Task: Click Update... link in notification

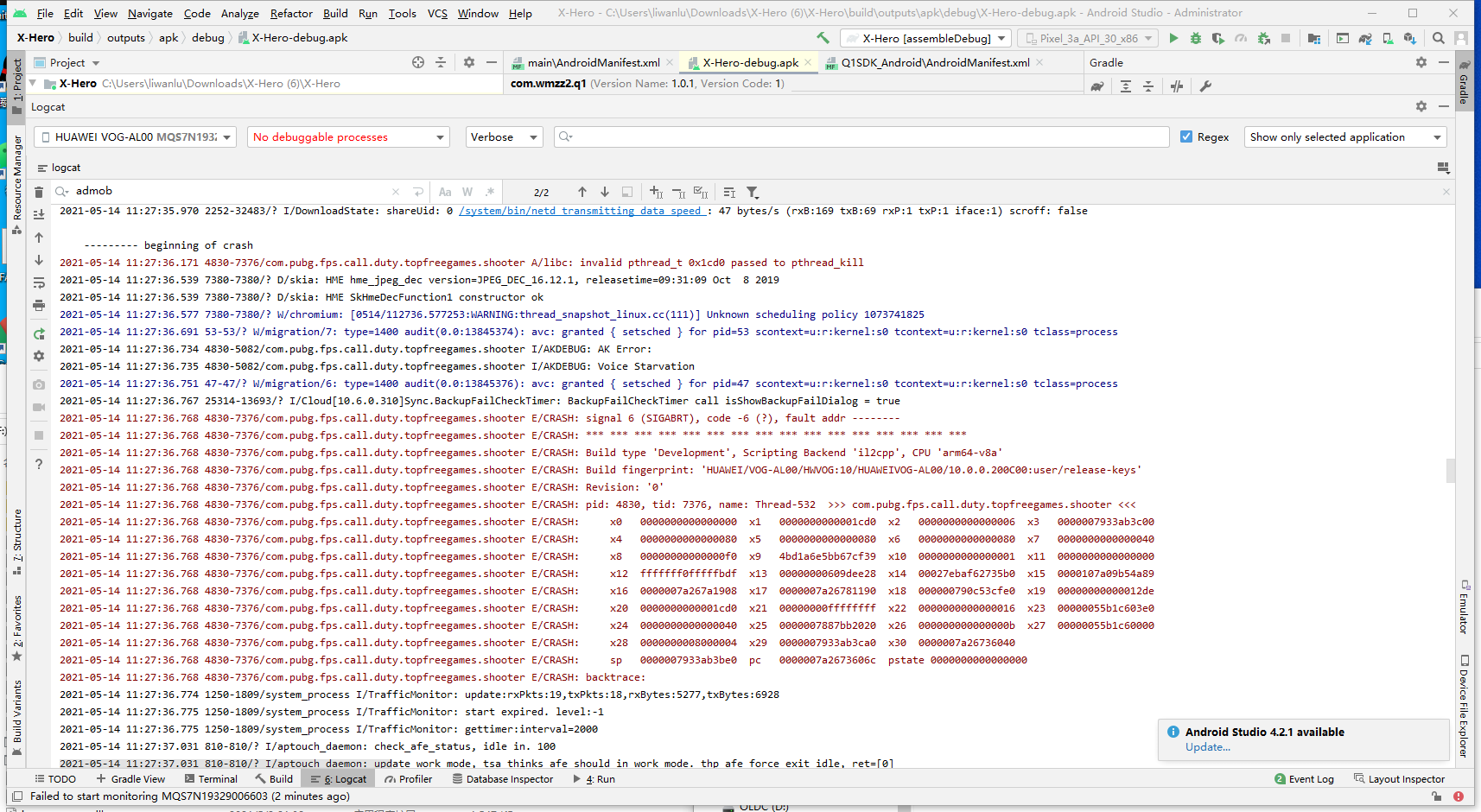Action: coord(1207,747)
